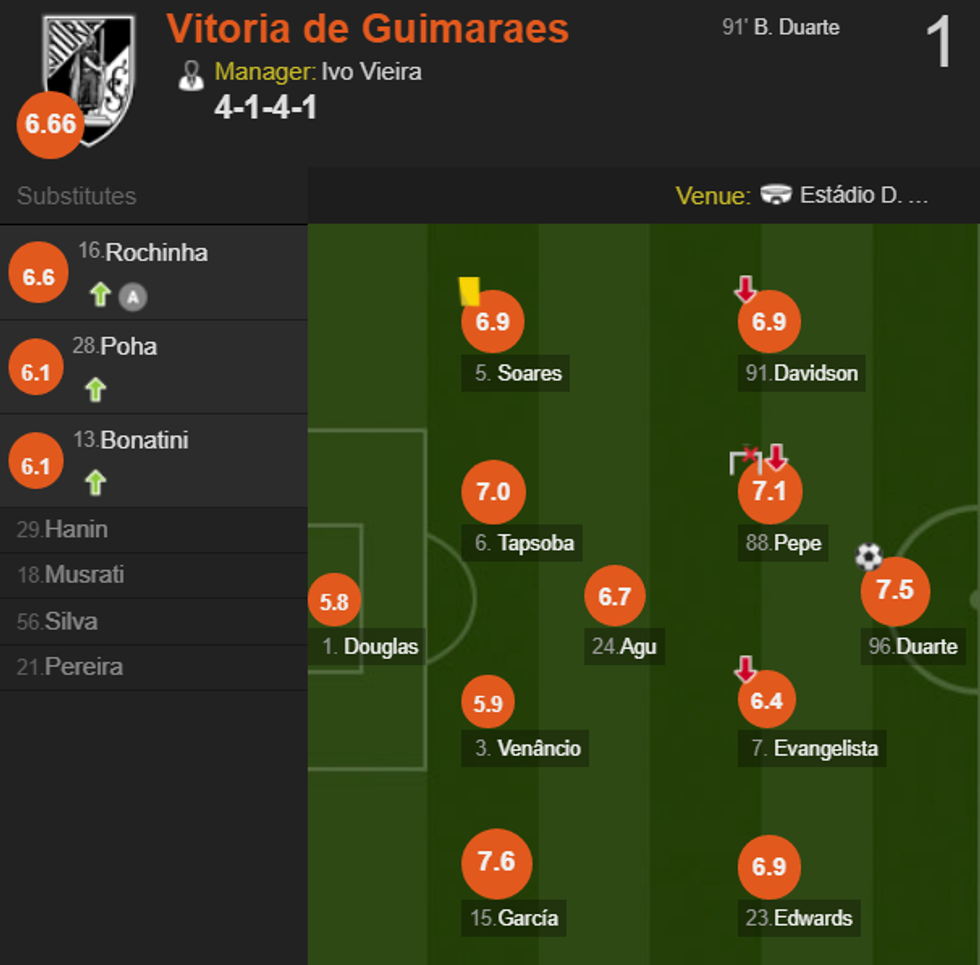Click the stadium icon next to Venue
Viewport: 980px width, 965px height.
pos(776,195)
